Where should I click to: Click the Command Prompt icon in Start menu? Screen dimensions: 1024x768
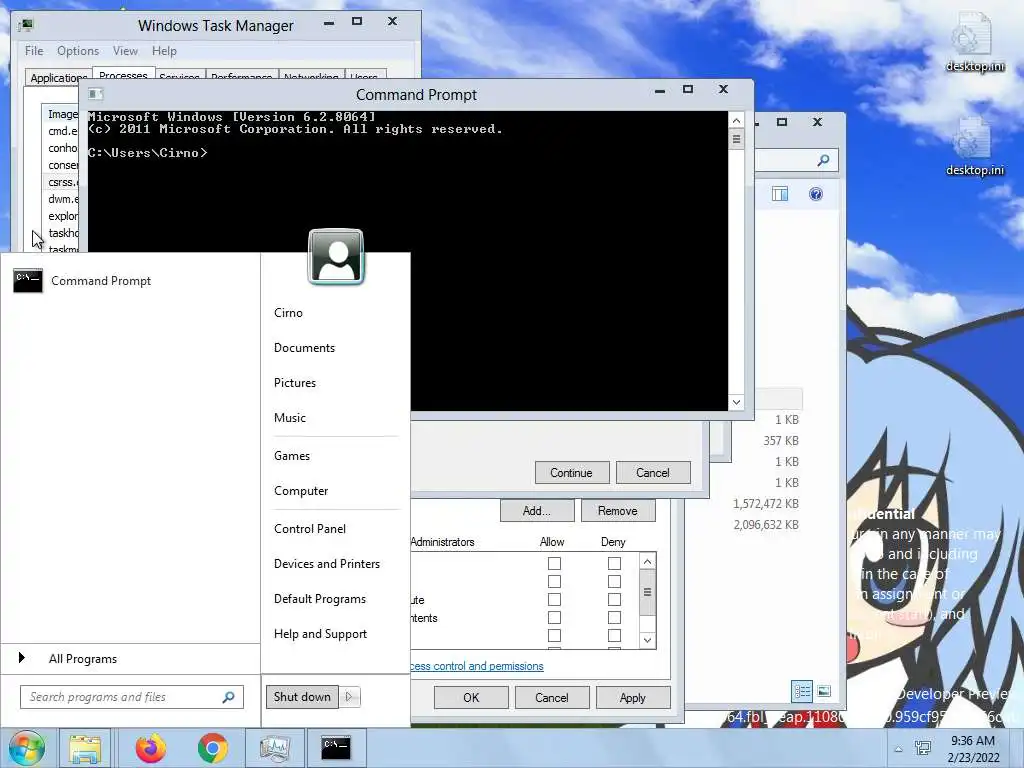27,281
